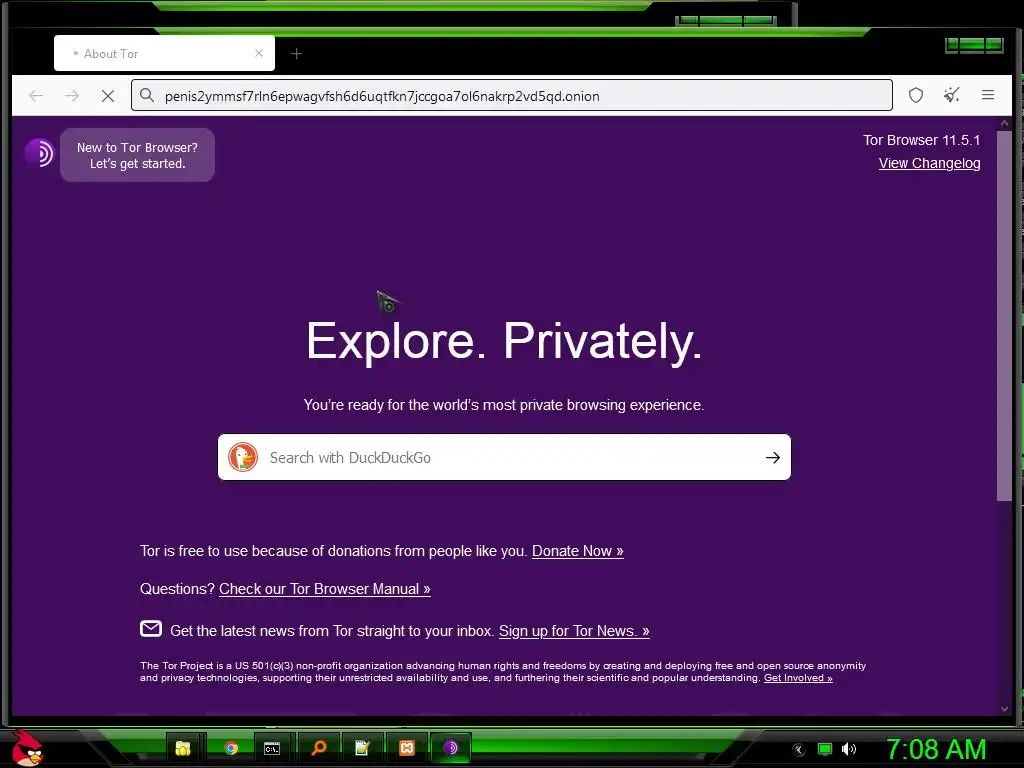Open the orange magnifier search taskbar icon
Image resolution: width=1024 pixels, height=768 pixels.
click(x=319, y=748)
